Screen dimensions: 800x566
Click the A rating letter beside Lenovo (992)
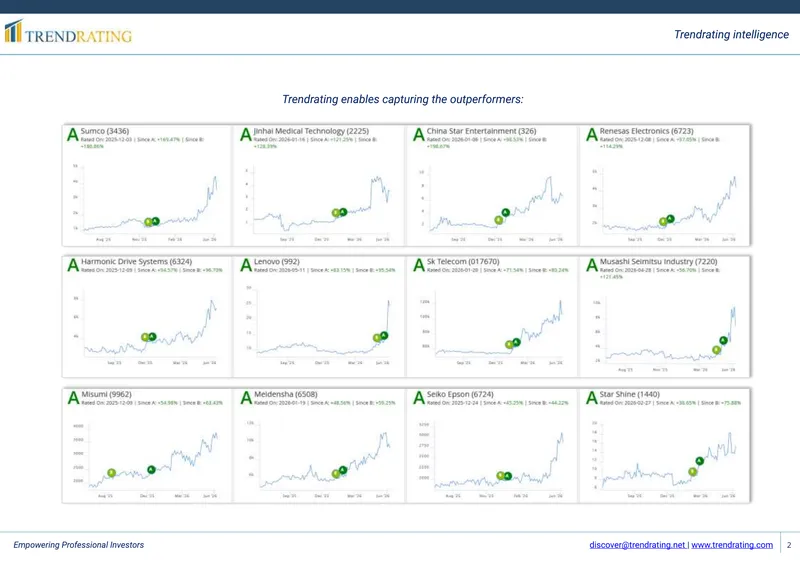246,265
